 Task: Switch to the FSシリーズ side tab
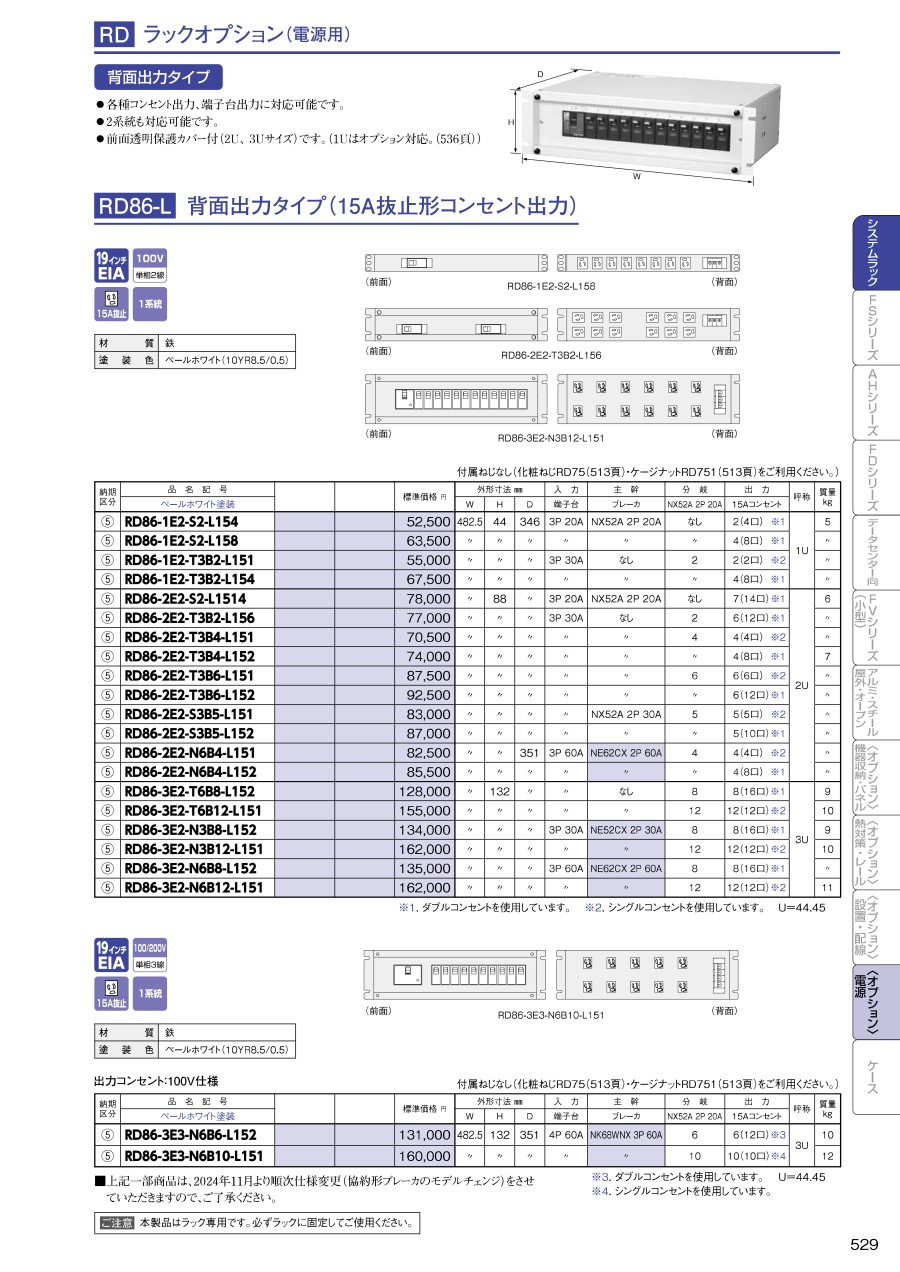coord(873,328)
